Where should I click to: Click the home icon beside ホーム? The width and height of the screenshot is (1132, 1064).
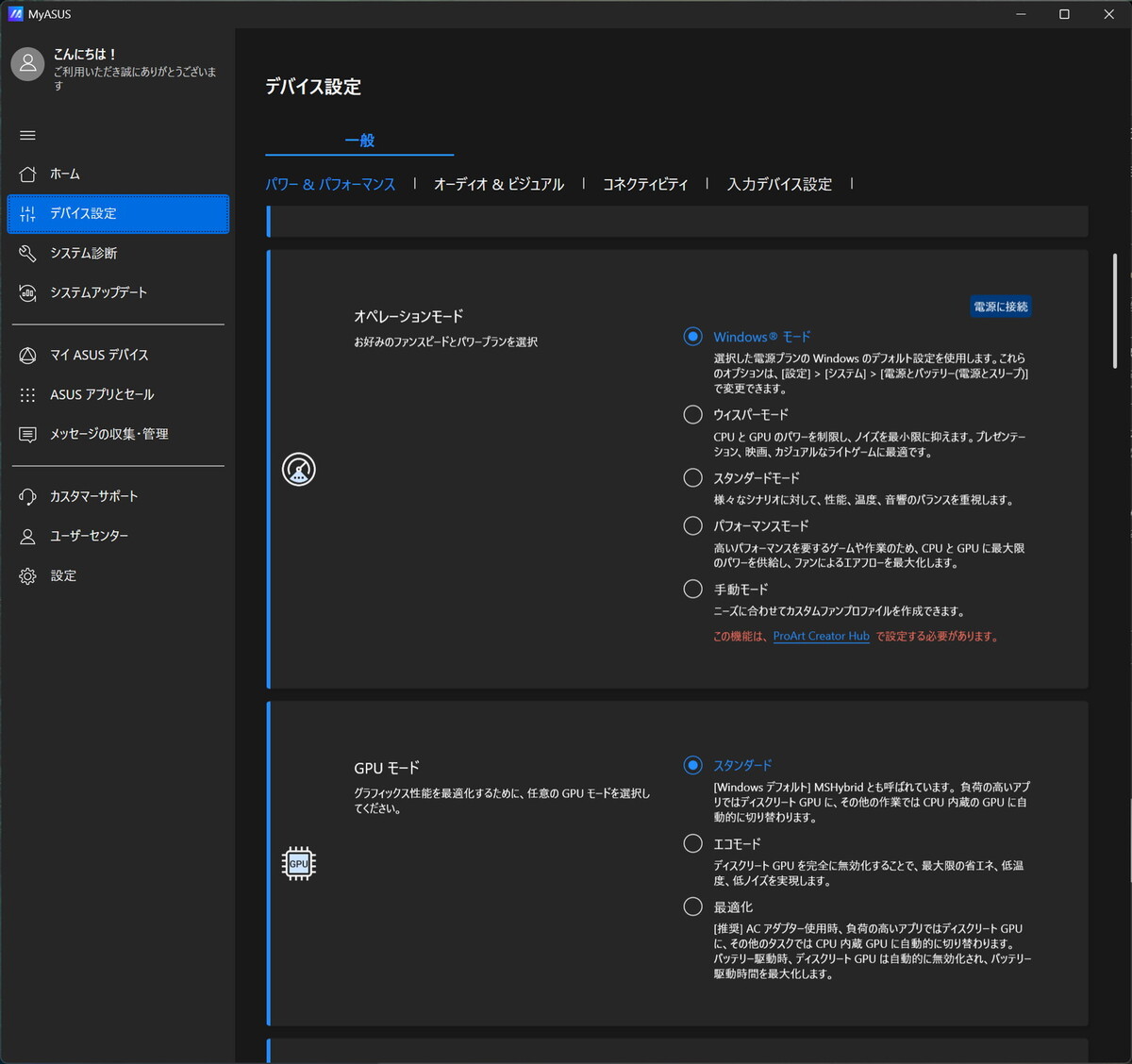(27, 175)
